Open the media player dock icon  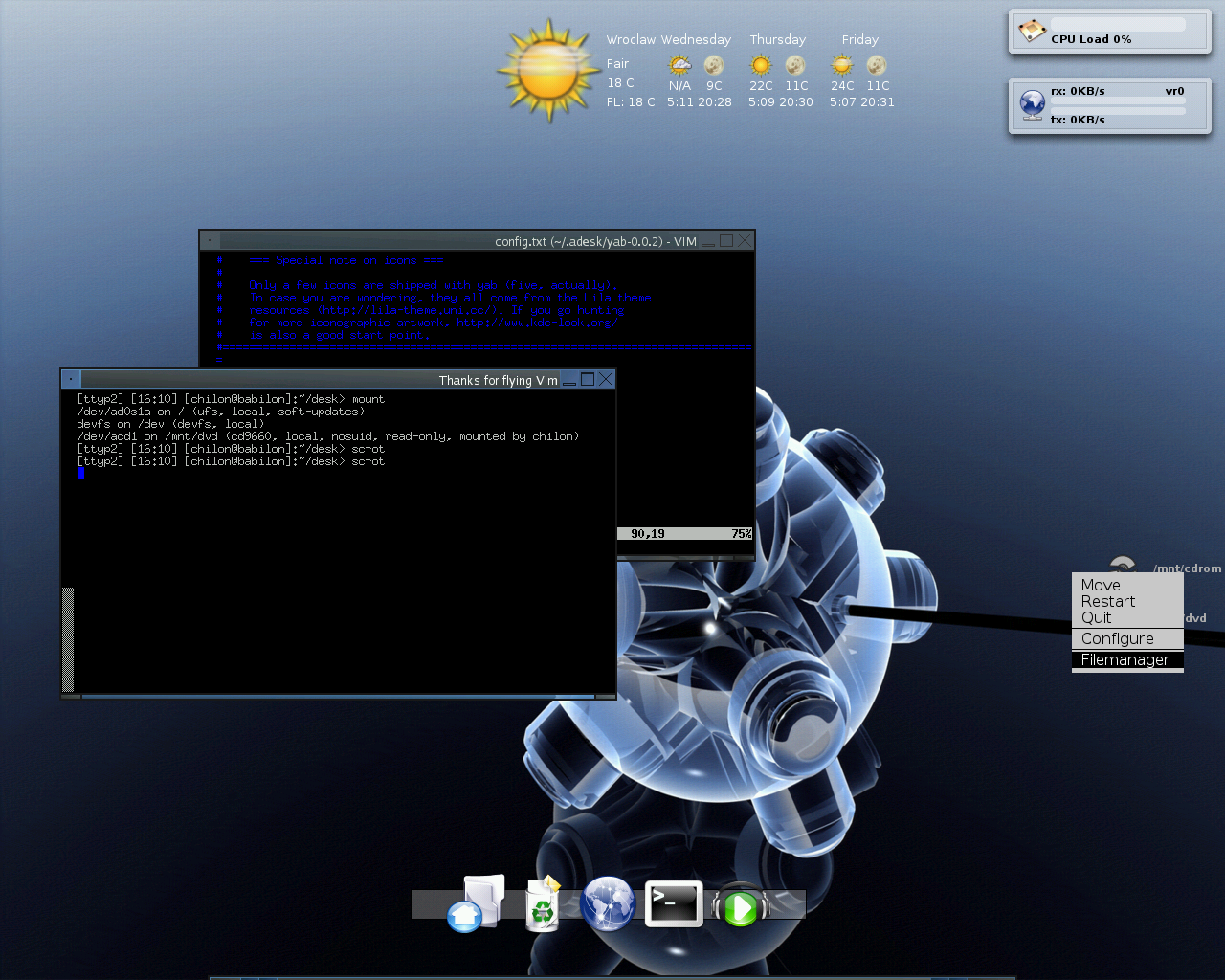(741, 907)
